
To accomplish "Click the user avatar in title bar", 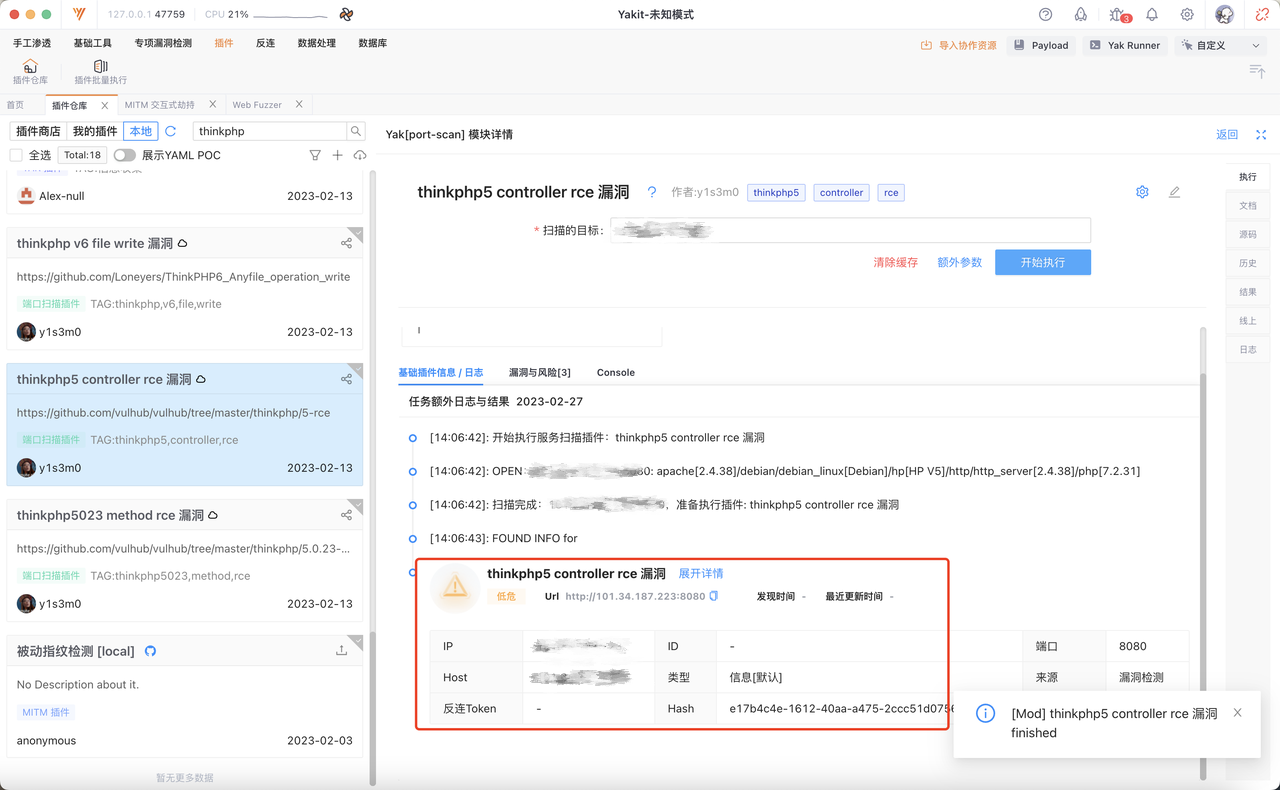I will point(1224,15).
